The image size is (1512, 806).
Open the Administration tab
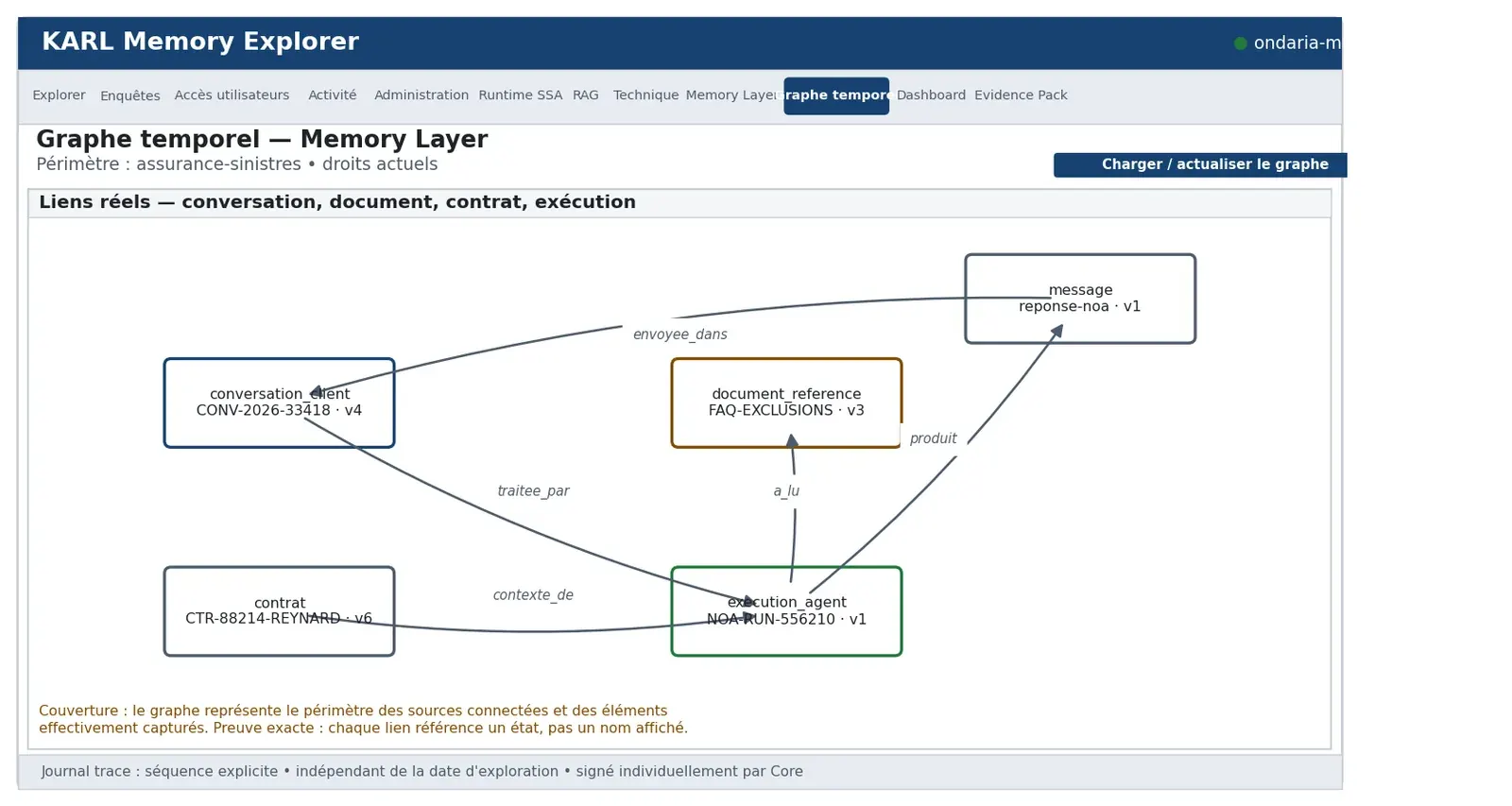421,95
